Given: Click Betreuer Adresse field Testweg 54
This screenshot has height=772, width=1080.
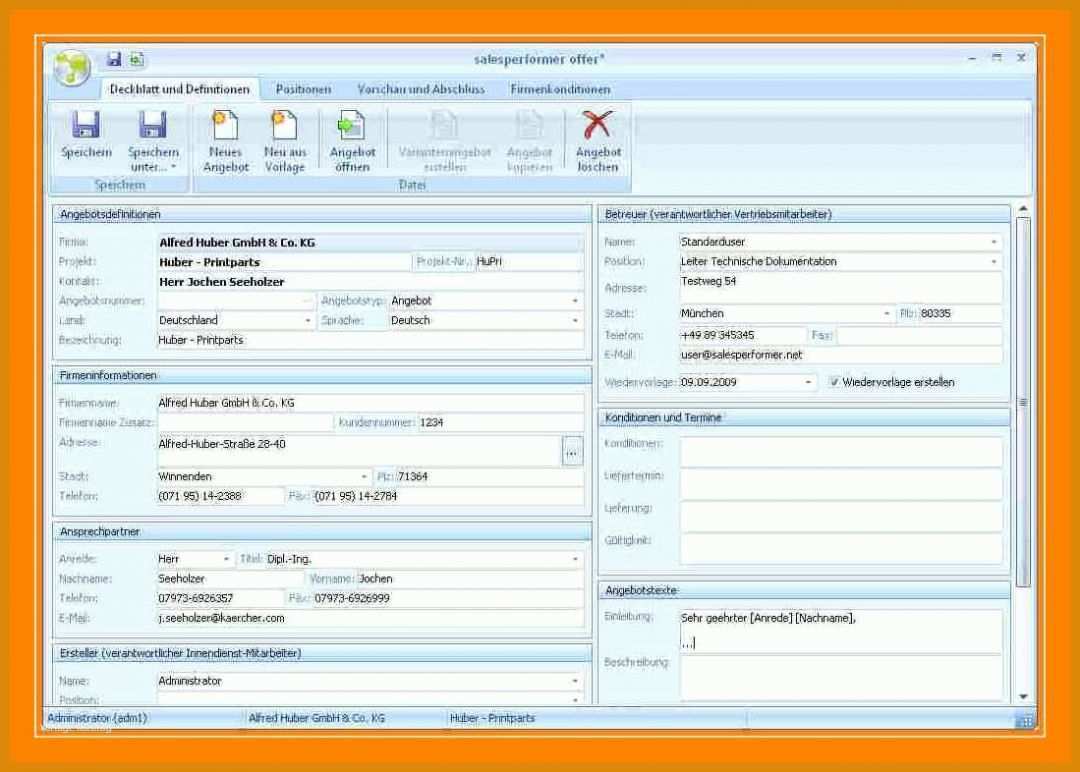Looking at the screenshot, I should click(x=841, y=289).
